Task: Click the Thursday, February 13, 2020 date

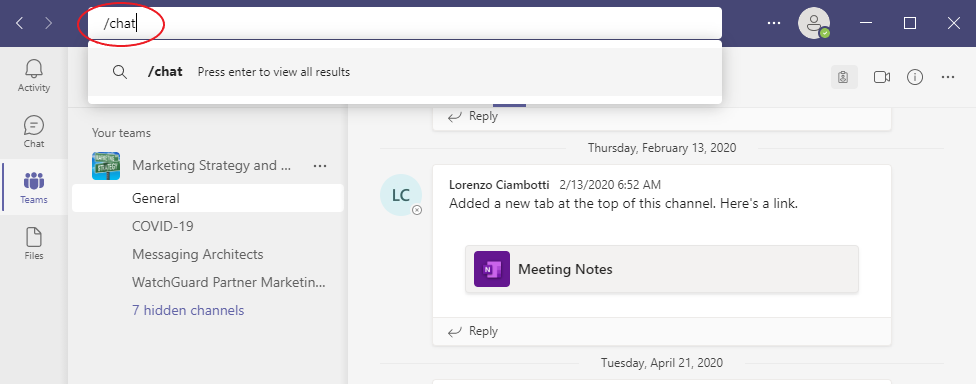Action: [662, 148]
